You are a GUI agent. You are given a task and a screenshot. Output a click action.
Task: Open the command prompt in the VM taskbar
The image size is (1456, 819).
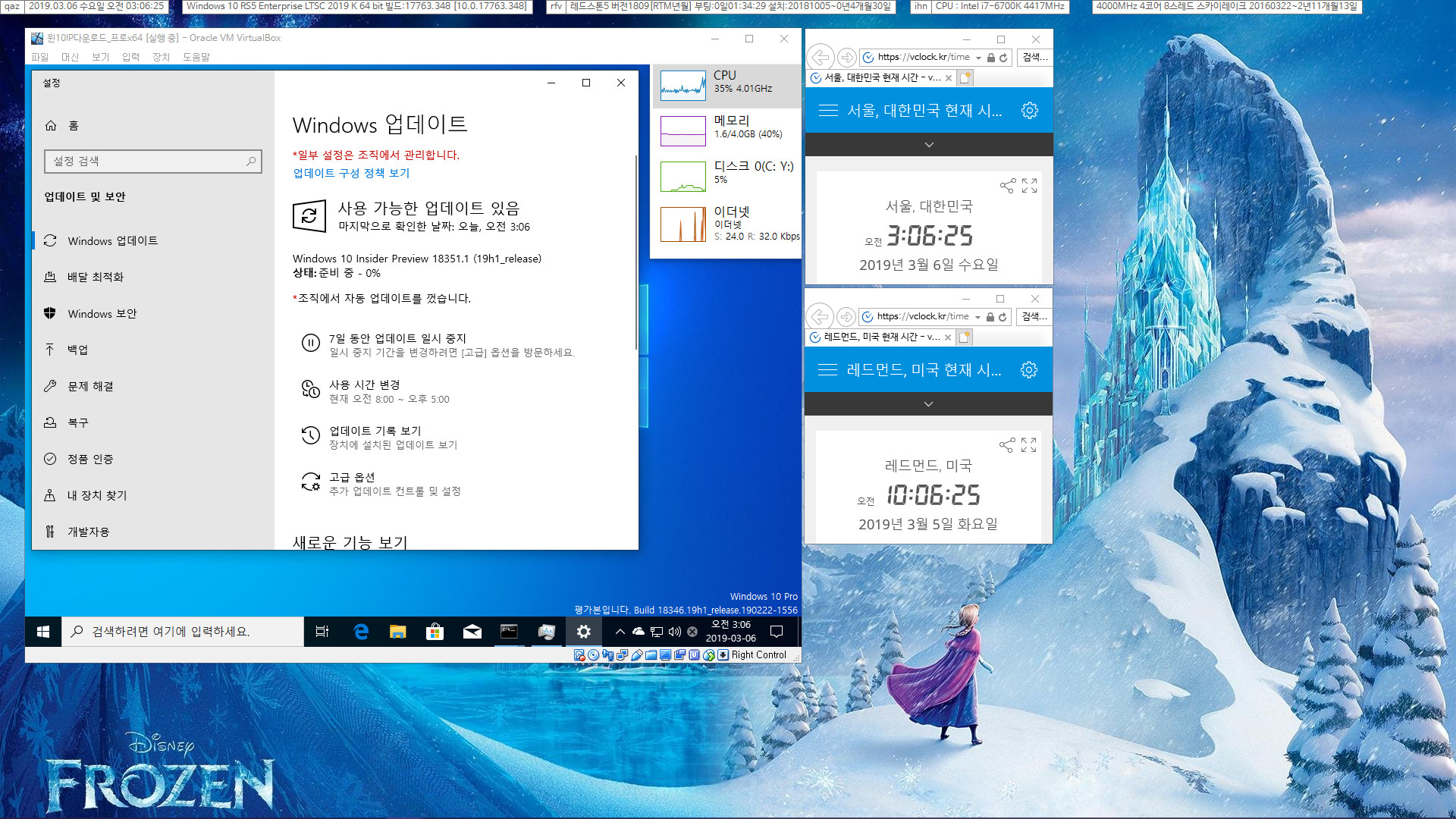point(509,632)
